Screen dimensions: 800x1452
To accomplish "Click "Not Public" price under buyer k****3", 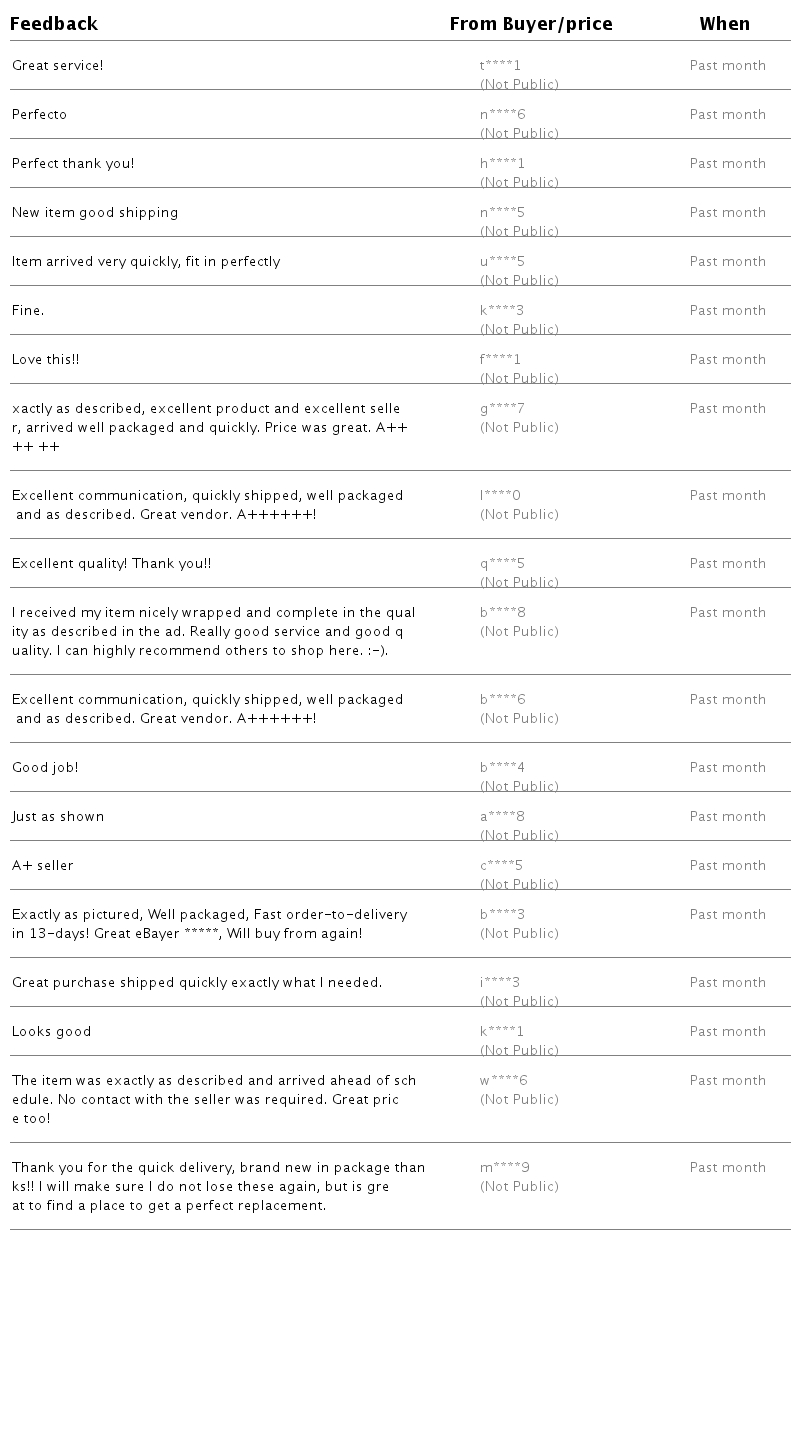I will click(x=519, y=330).
